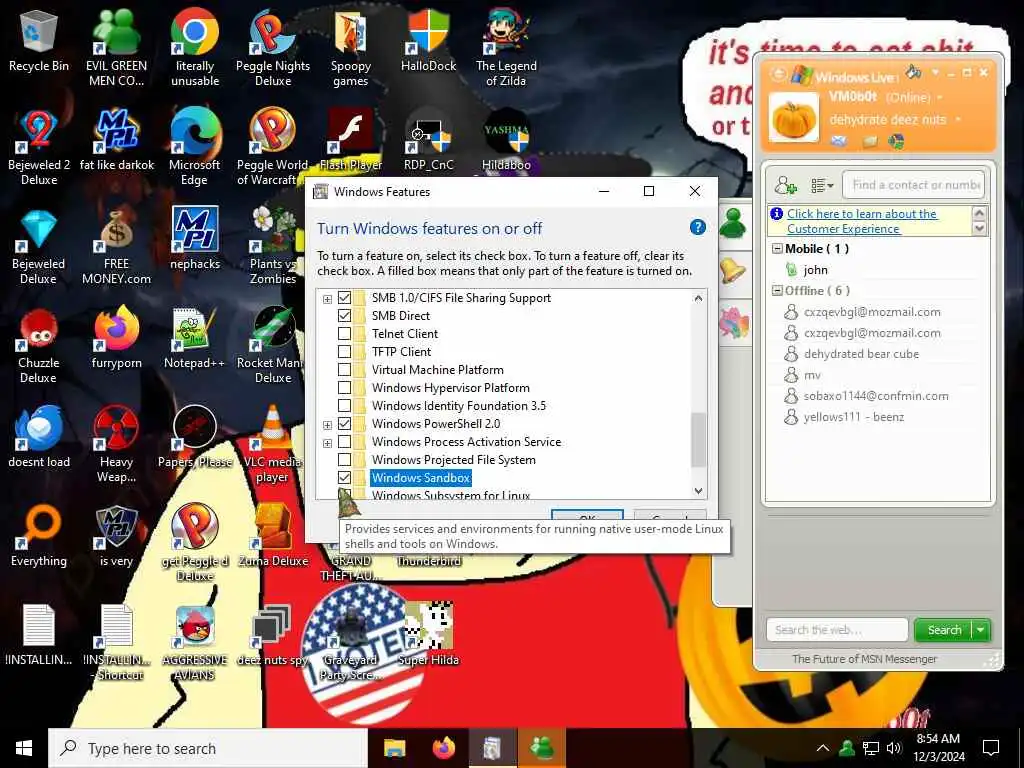The image size is (1024, 768).
Task: Open the Spoopy games folder icon
Action: tap(351, 47)
